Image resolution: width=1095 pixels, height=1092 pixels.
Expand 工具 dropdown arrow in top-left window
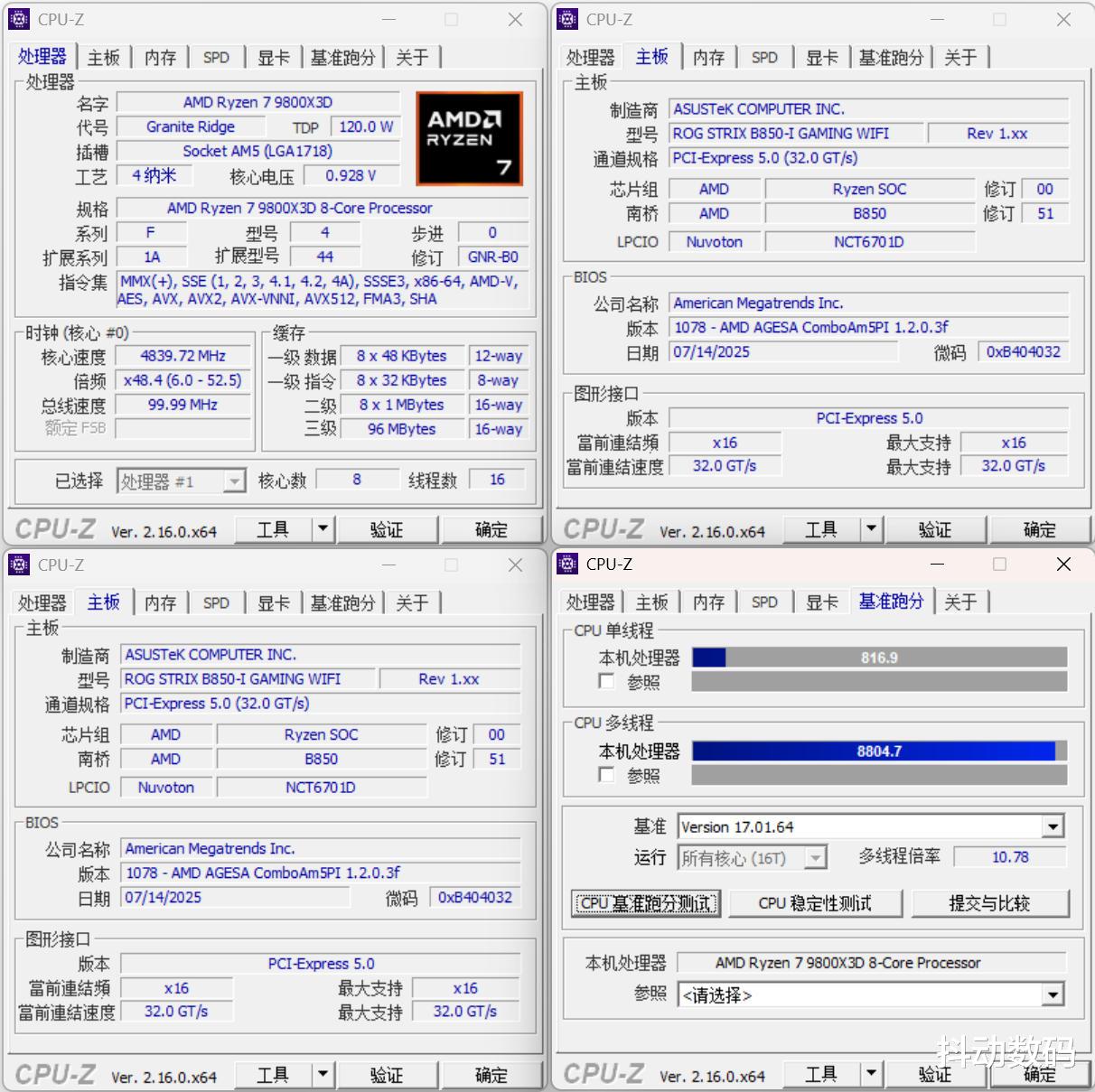323,528
